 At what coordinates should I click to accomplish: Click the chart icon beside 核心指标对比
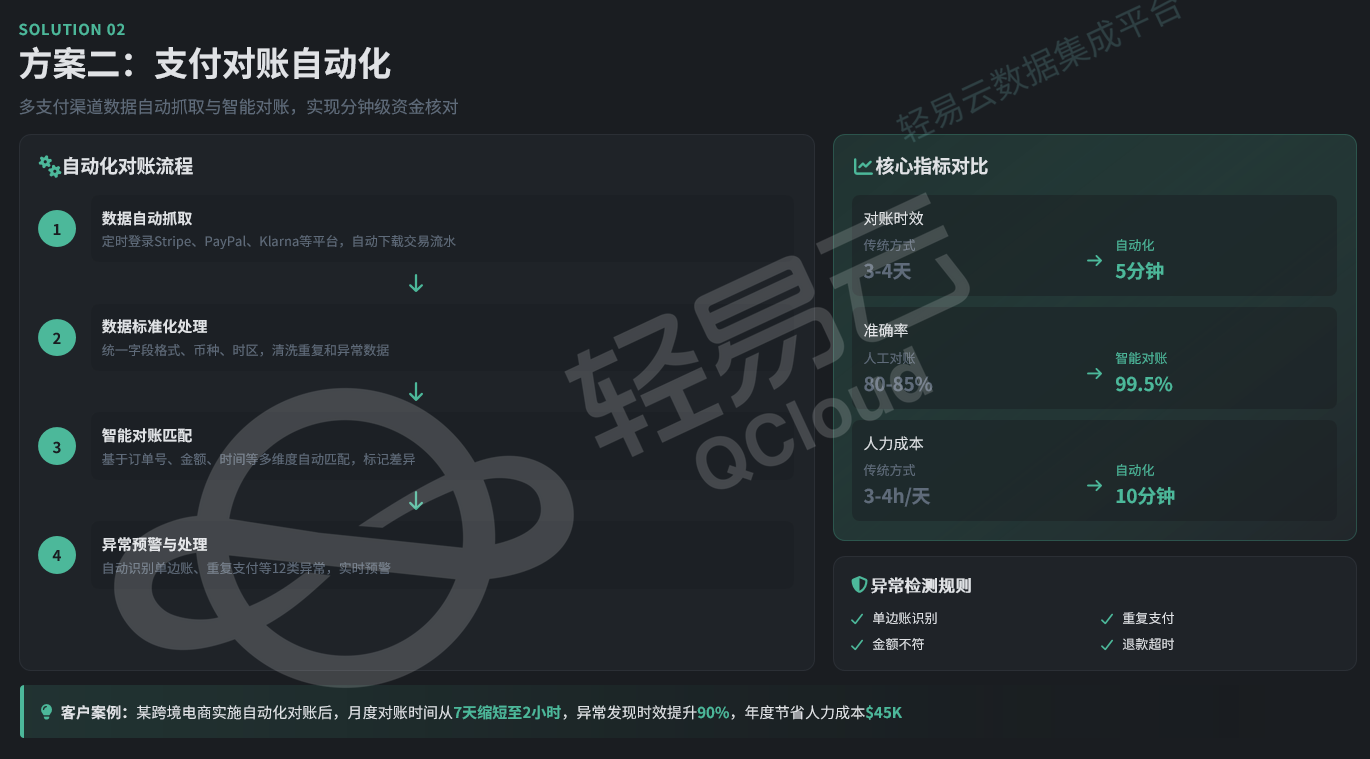[x=862, y=166]
